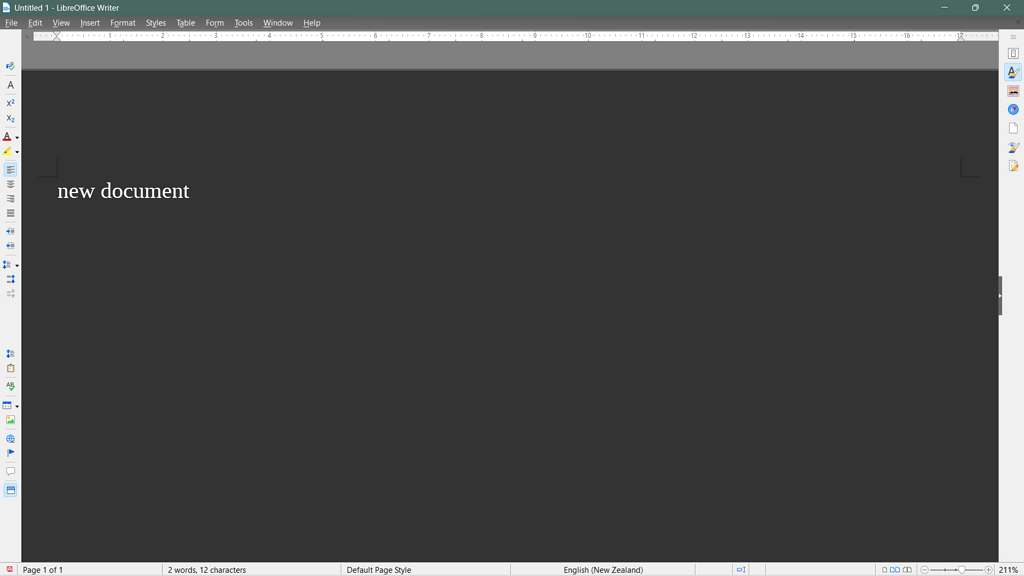Open the unordered list dropdown
The width and height of the screenshot is (1024, 576).
[17, 265]
